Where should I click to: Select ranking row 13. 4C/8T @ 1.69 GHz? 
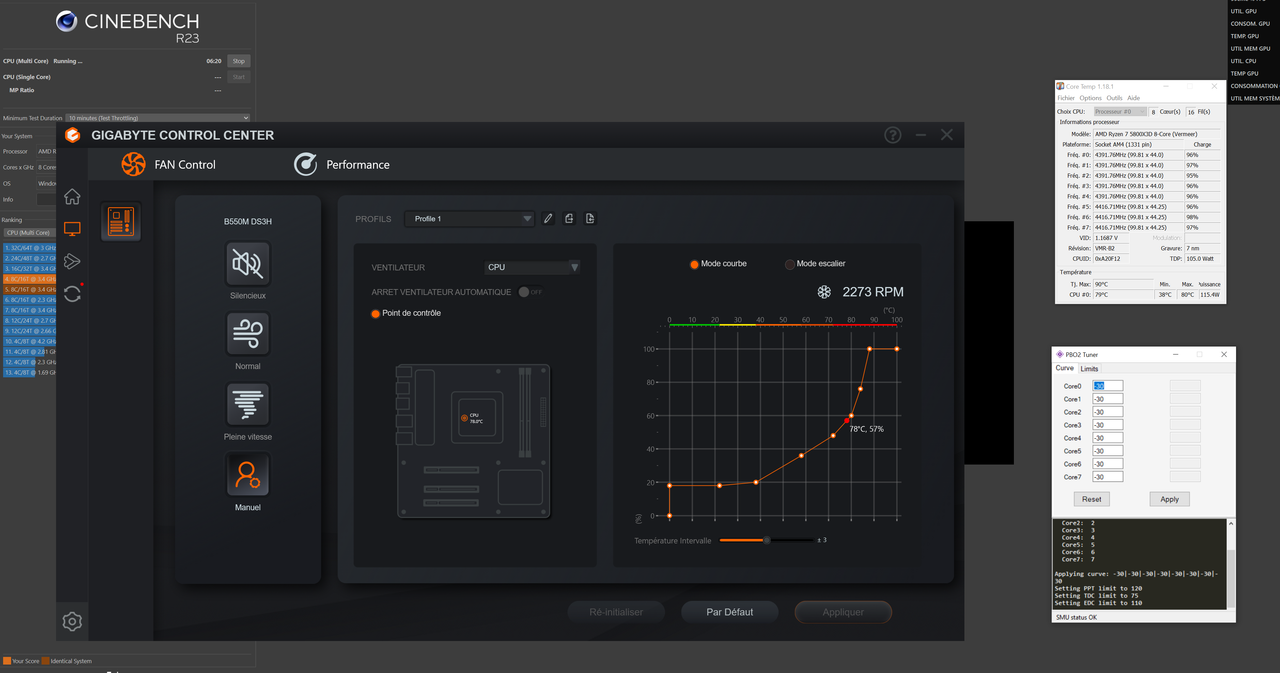click(x=30, y=372)
